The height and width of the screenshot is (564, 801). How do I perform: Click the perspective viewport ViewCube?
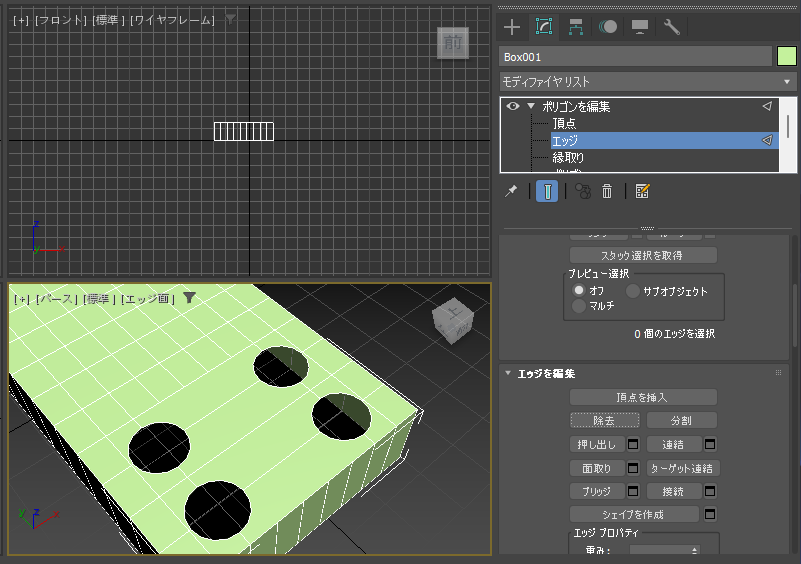click(x=453, y=322)
